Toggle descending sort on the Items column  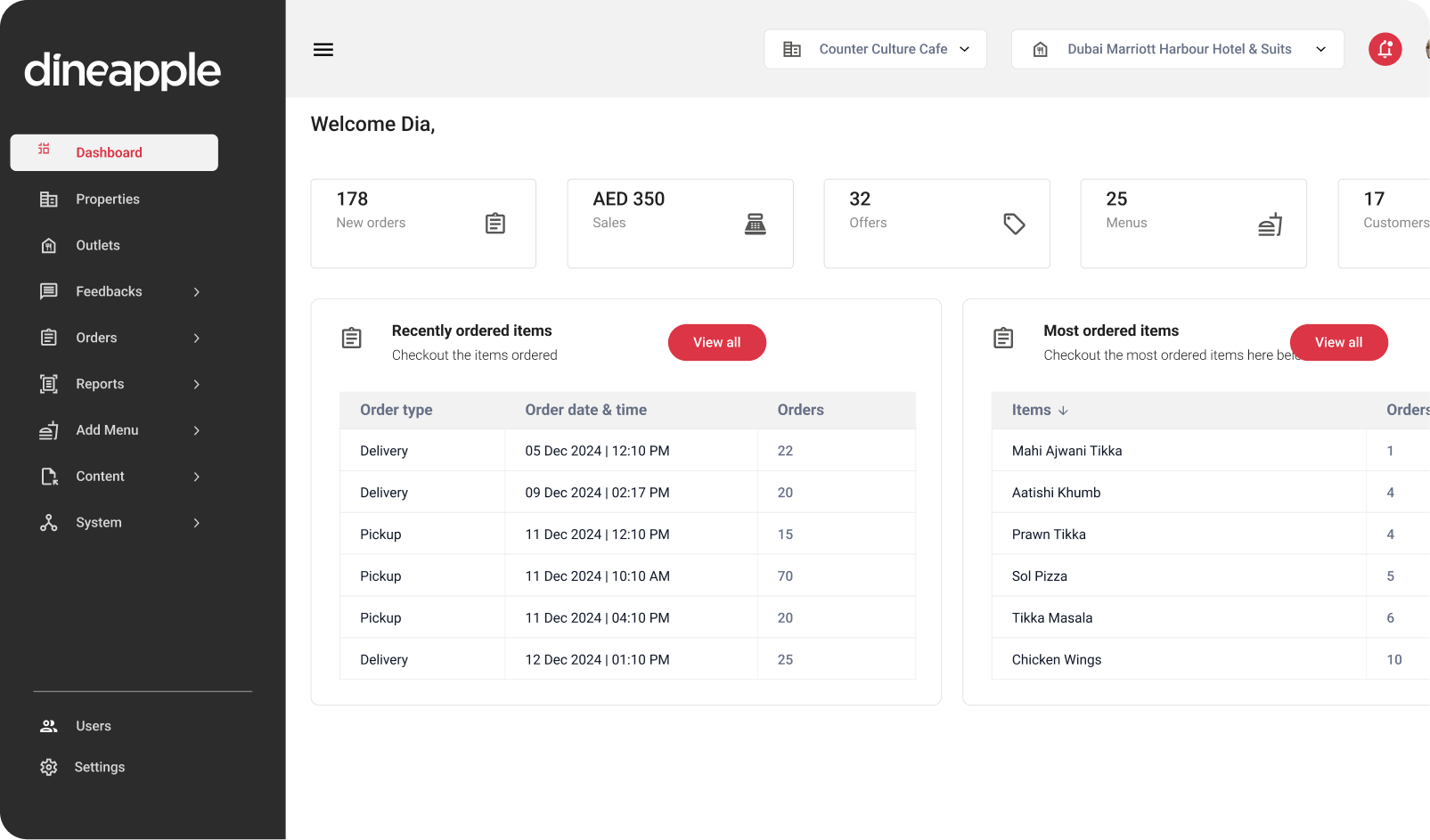coord(1063,411)
